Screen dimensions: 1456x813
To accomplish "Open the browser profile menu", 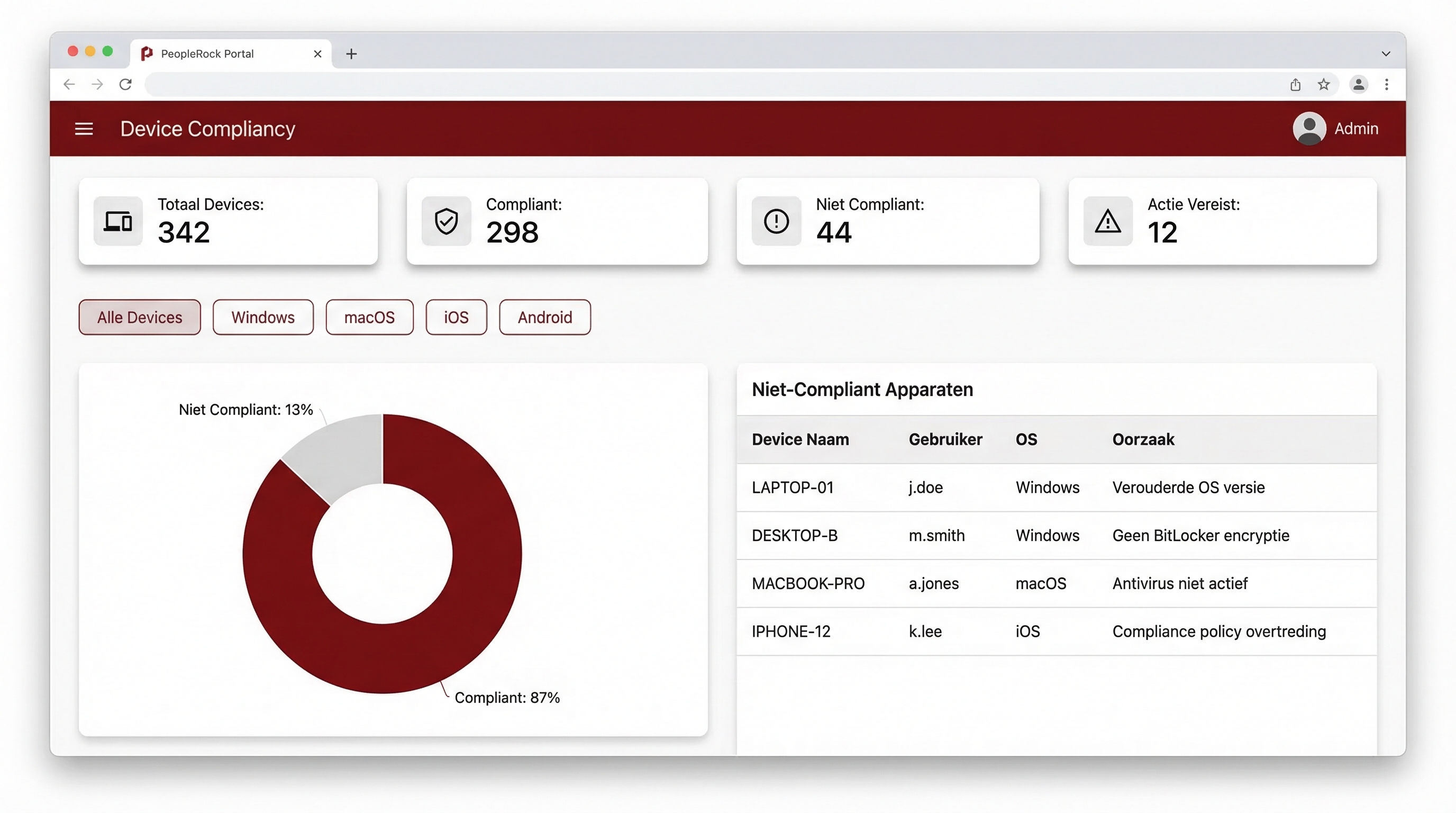I will (x=1359, y=84).
